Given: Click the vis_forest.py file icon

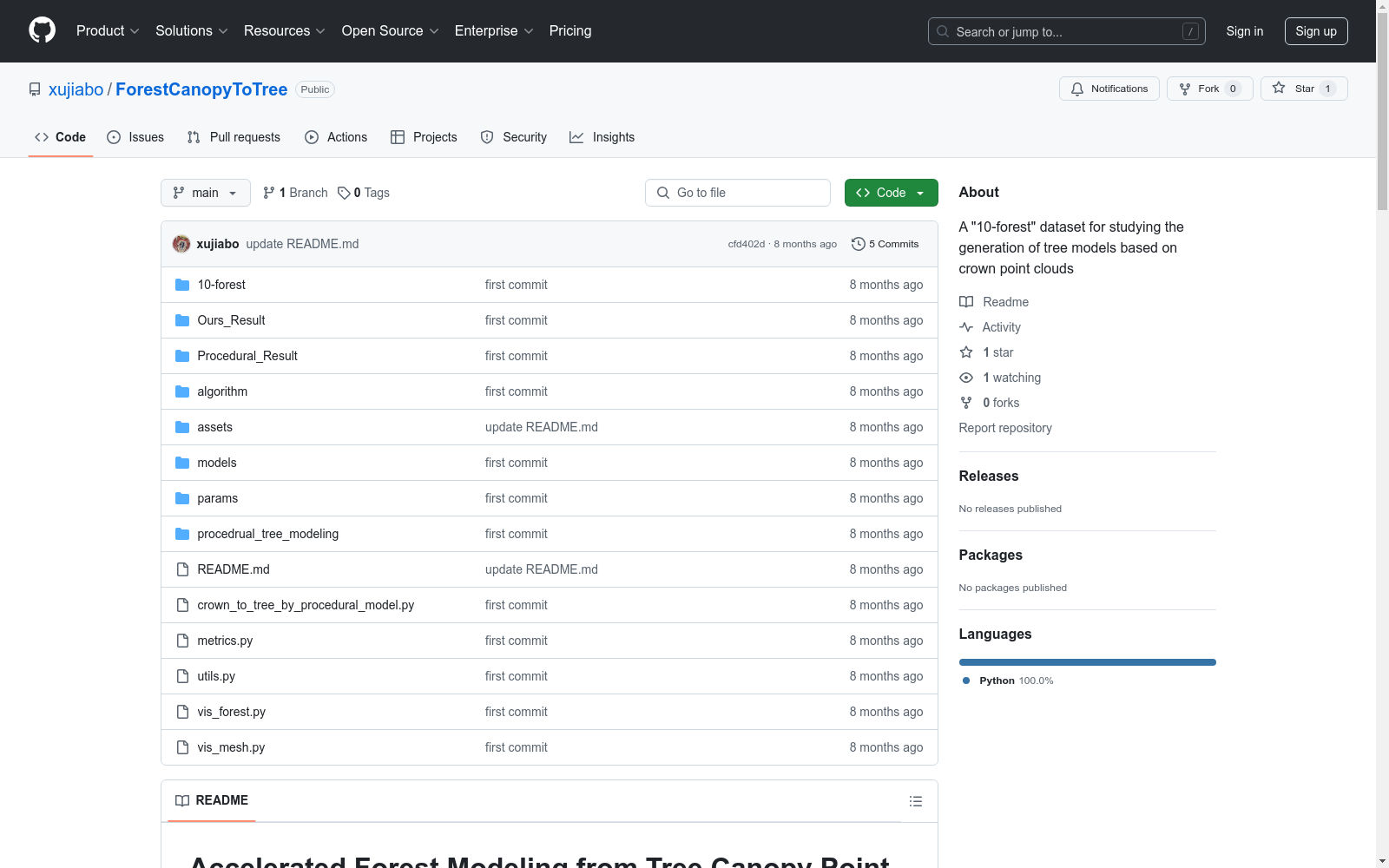Looking at the screenshot, I should point(182,712).
